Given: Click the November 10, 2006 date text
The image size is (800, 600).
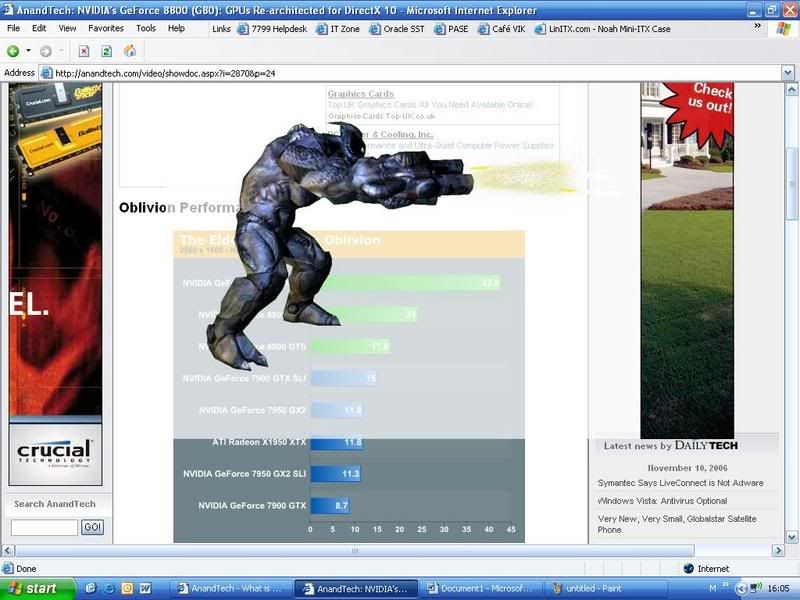Looking at the screenshot, I should pos(687,468).
